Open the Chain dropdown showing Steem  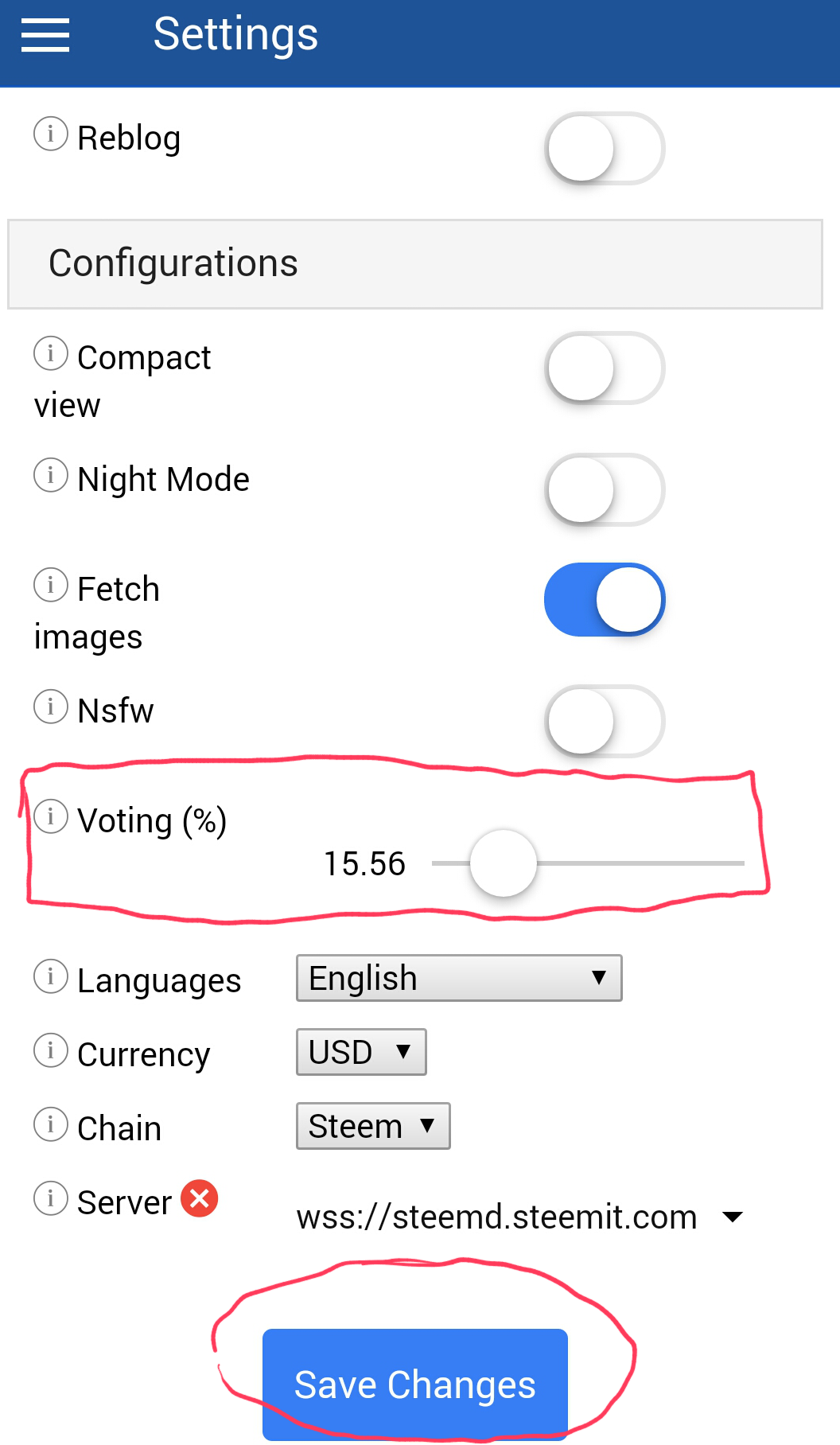point(373,1126)
